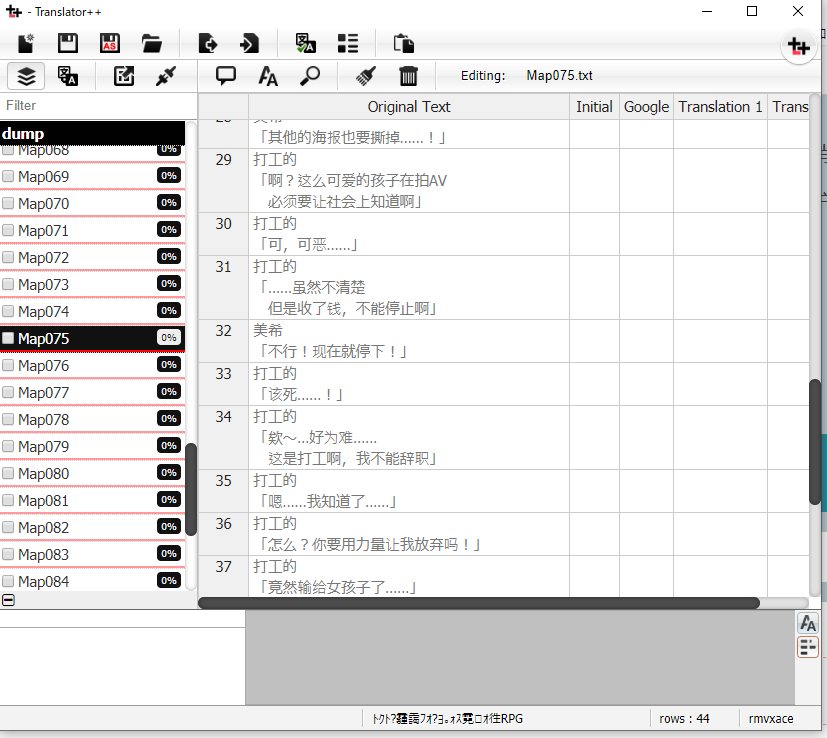Image resolution: width=827 pixels, height=738 pixels.
Task: Click the translate icon in second toolbar
Action: pyautogui.click(x=68, y=76)
